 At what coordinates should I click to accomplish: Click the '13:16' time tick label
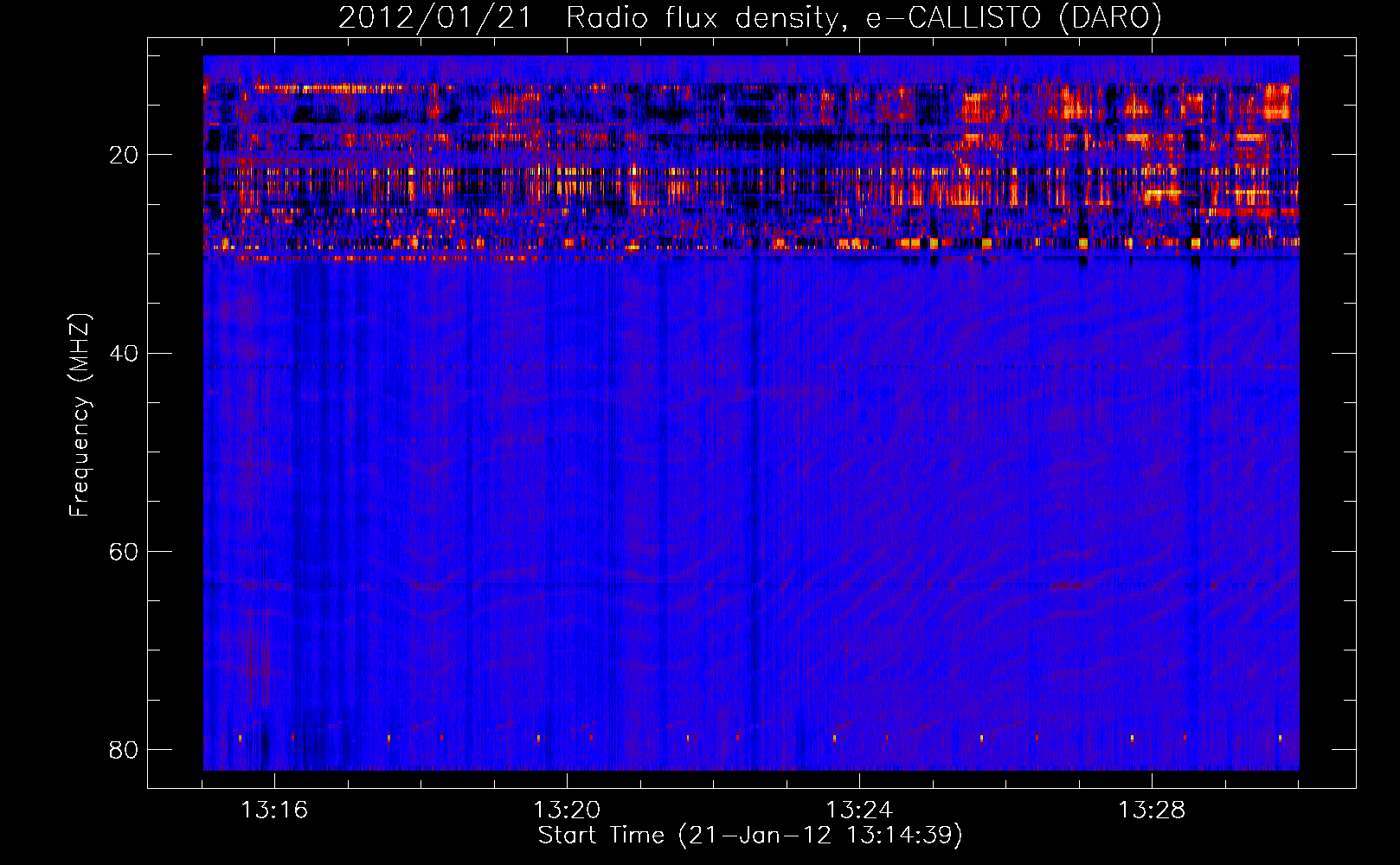274,811
